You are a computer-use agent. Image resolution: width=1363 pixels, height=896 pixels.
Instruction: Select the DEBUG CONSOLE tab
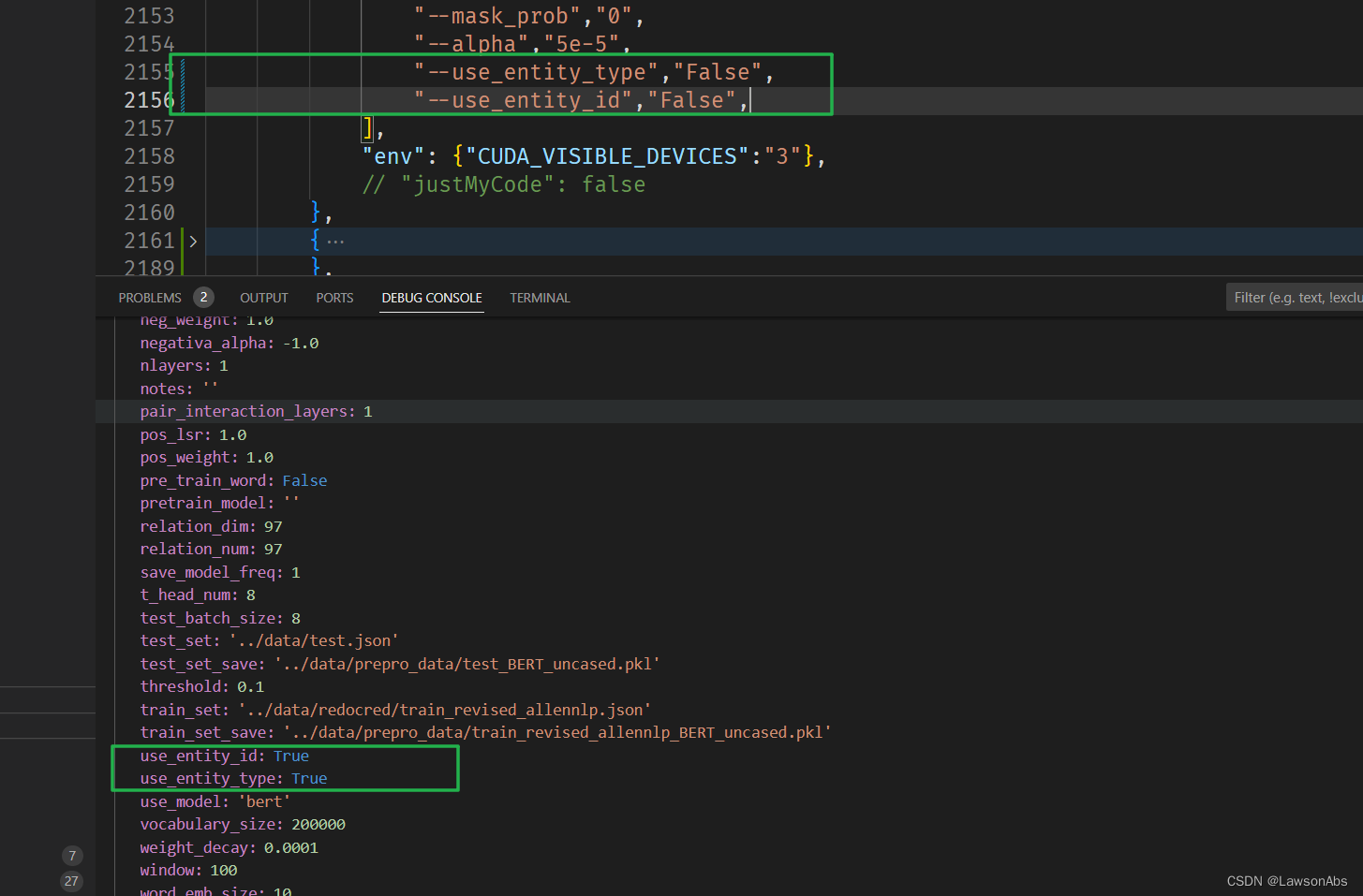coord(432,298)
